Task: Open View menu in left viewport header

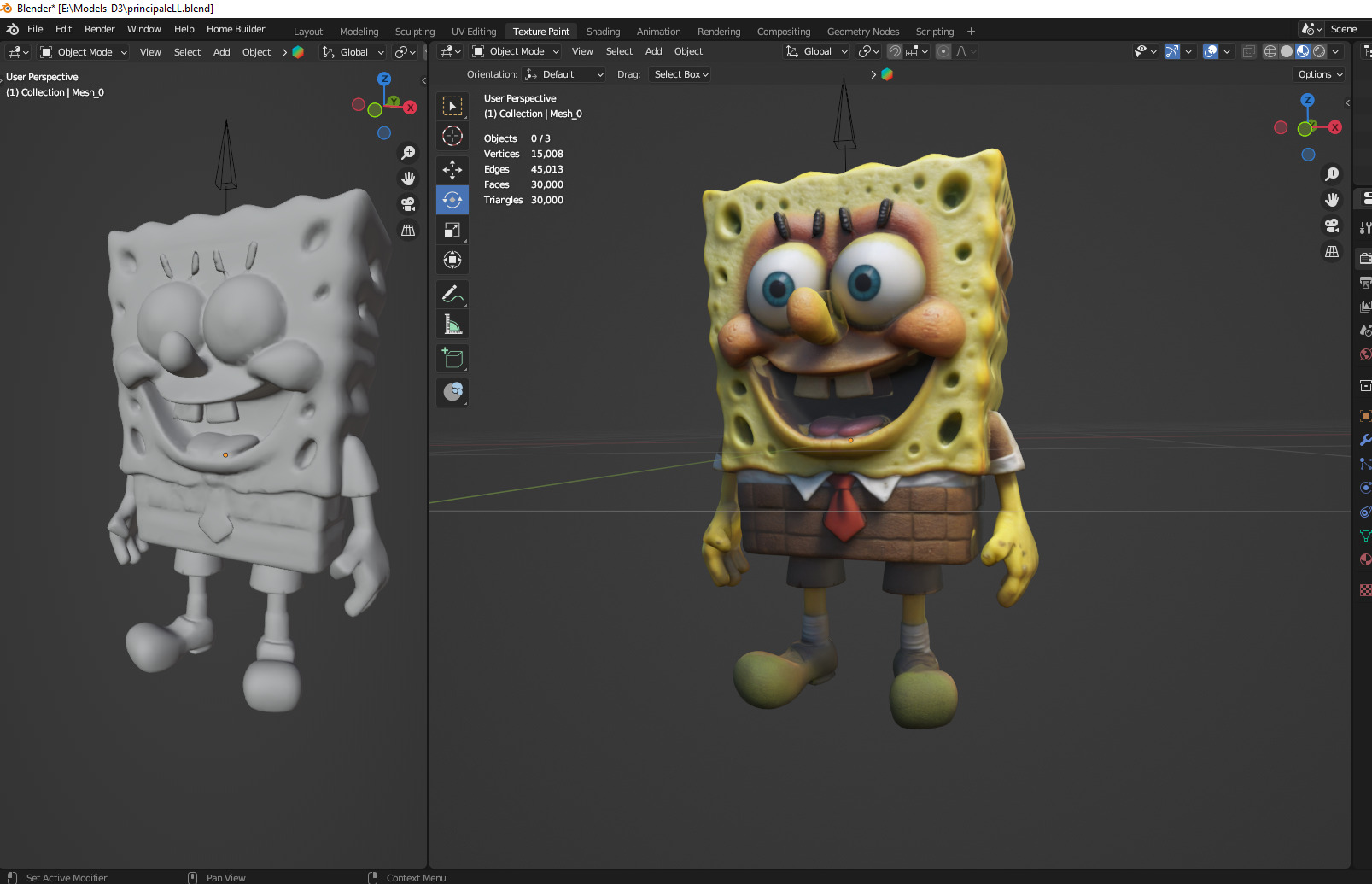Action: coord(150,52)
